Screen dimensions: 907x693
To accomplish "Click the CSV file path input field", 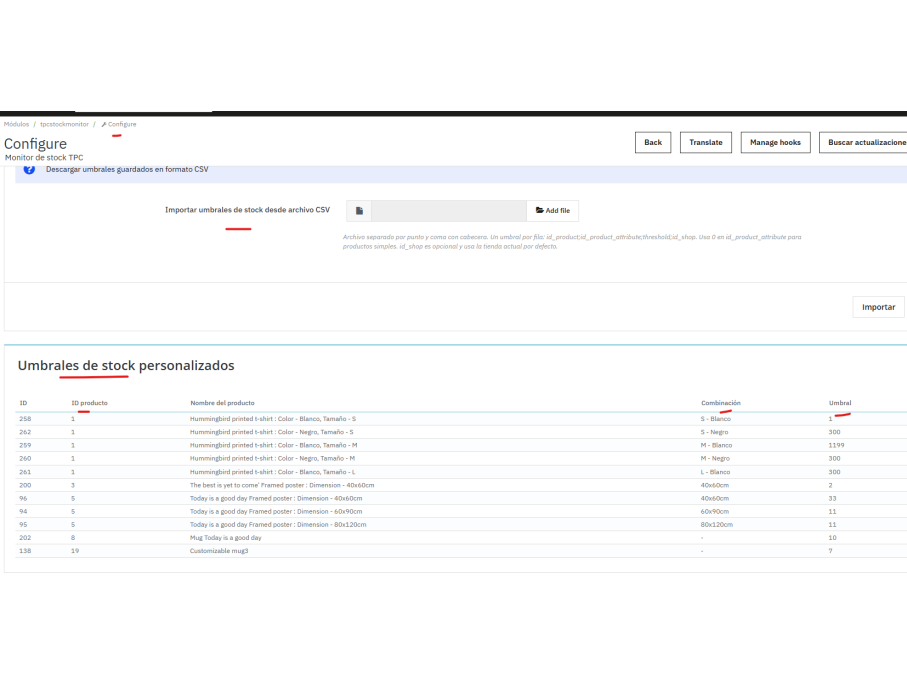I will pyautogui.click(x=449, y=211).
